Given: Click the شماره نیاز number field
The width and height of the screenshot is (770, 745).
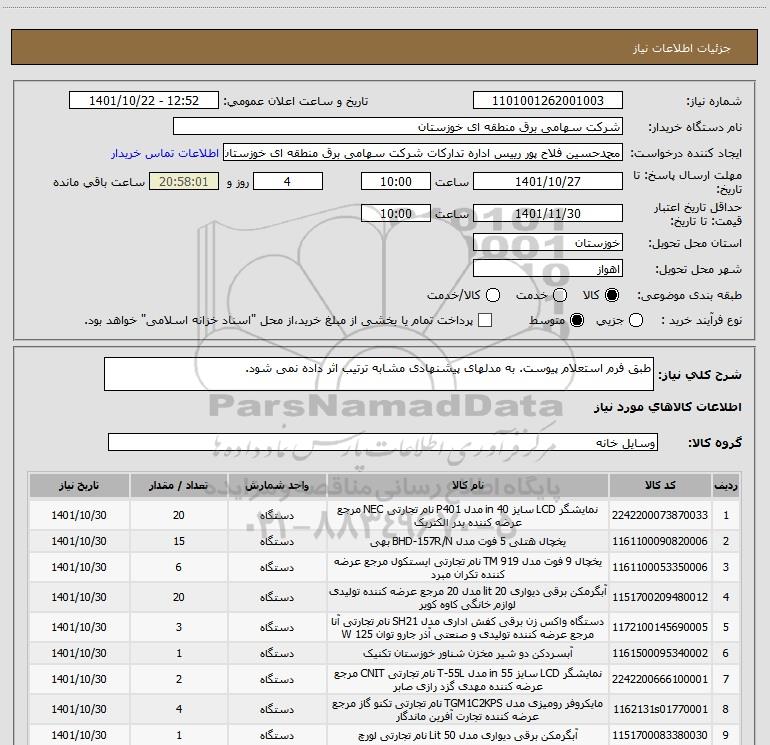Looking at the screenshot, I should point(546,101).
